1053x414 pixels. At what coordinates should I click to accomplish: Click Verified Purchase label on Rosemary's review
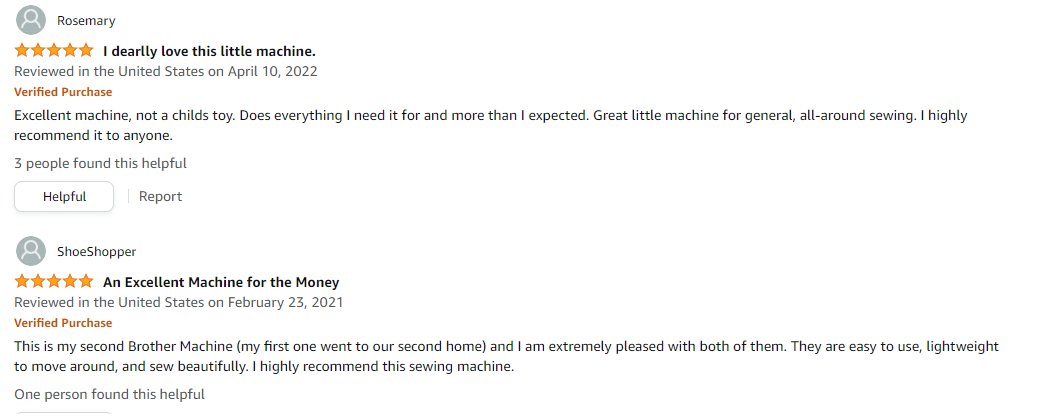pos(63,92)
